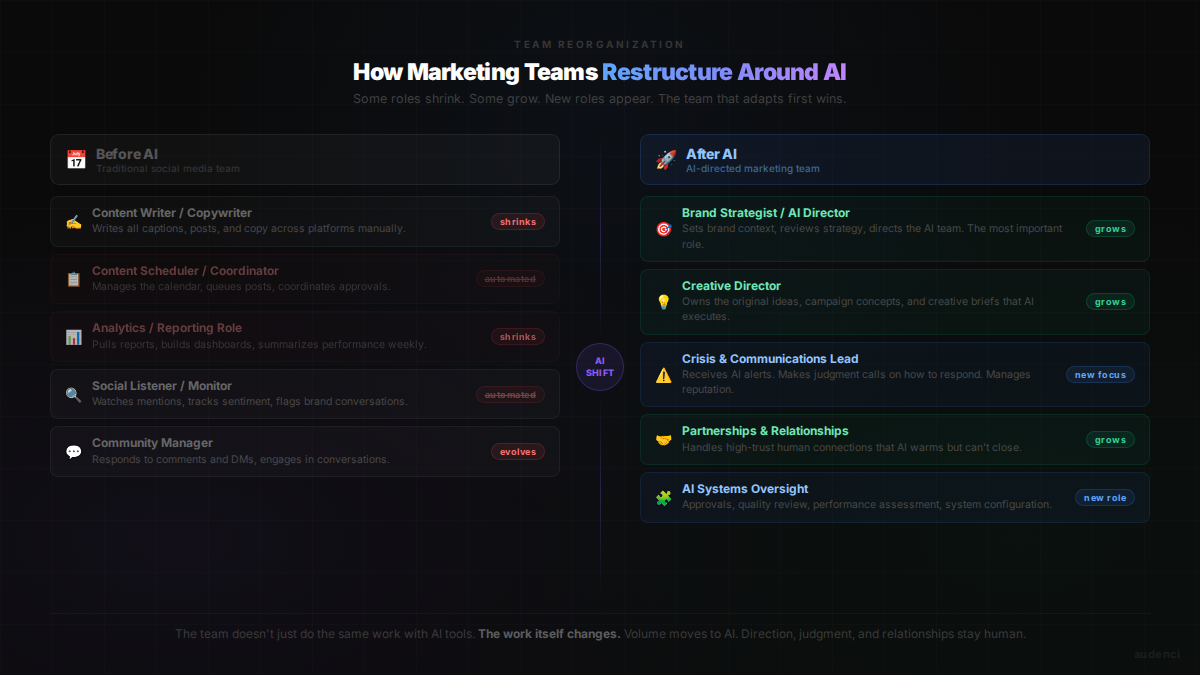Screen dimensions: 1200x675
Task: Click the writing hand icon for Content Writer
Action: 73,222
